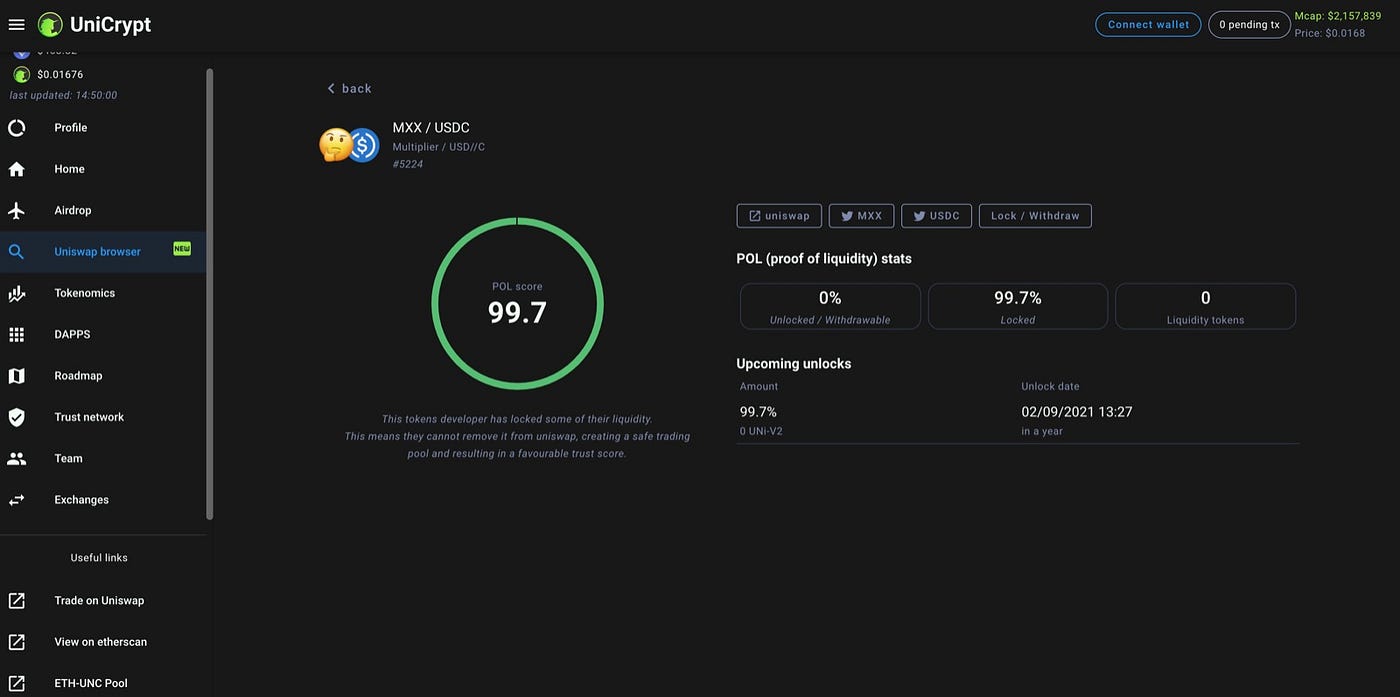
Task: Click the MXX Twitter button
Action: [861, 216]
